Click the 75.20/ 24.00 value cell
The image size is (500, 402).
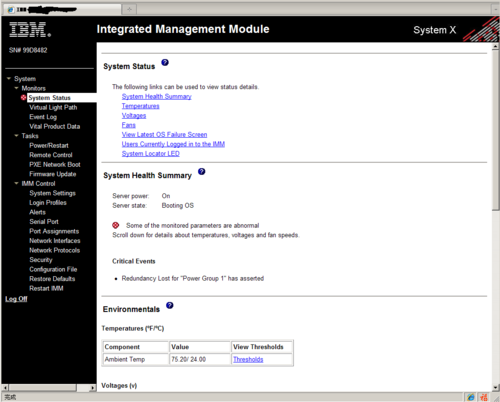(200, 359)
